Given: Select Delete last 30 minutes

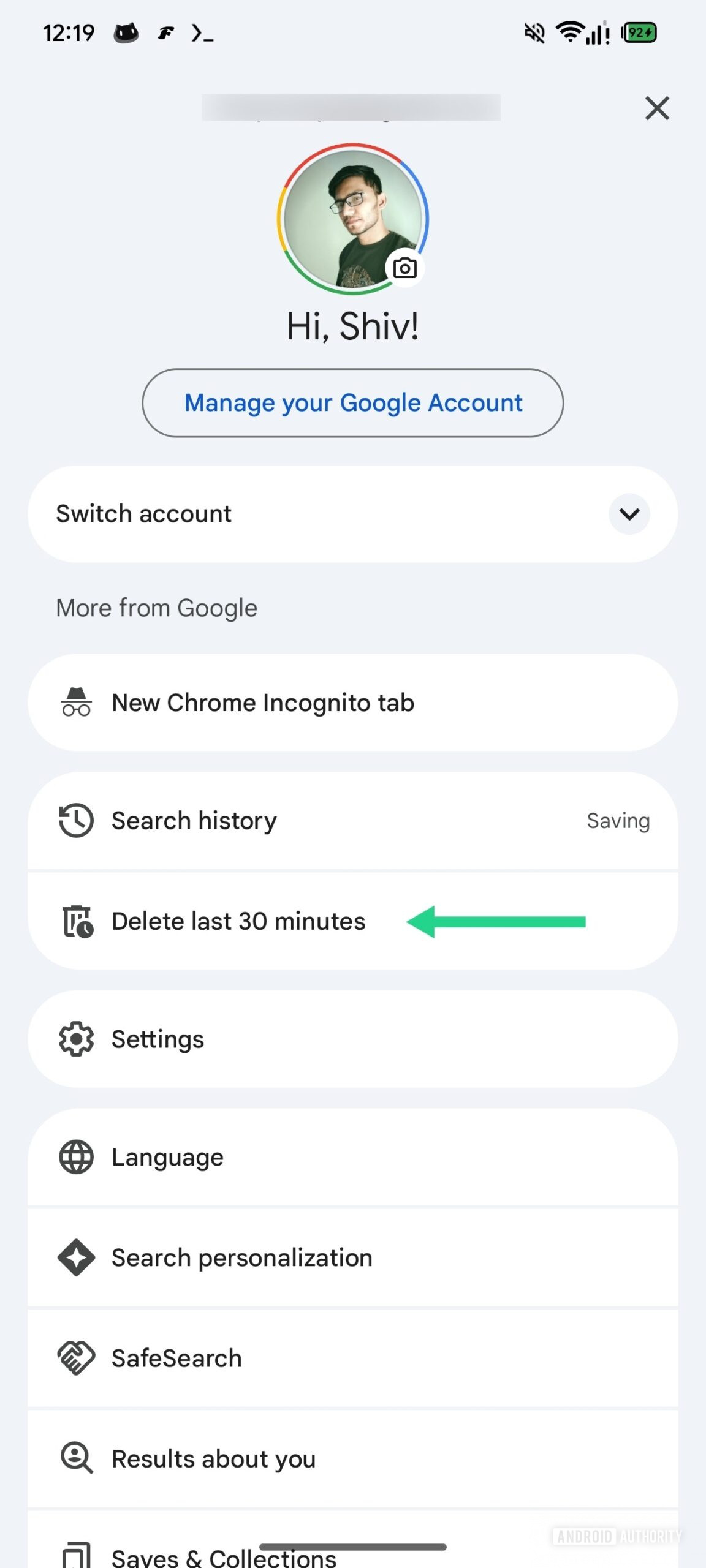Looking at the screenshot, I should click(x=239, y=921).
